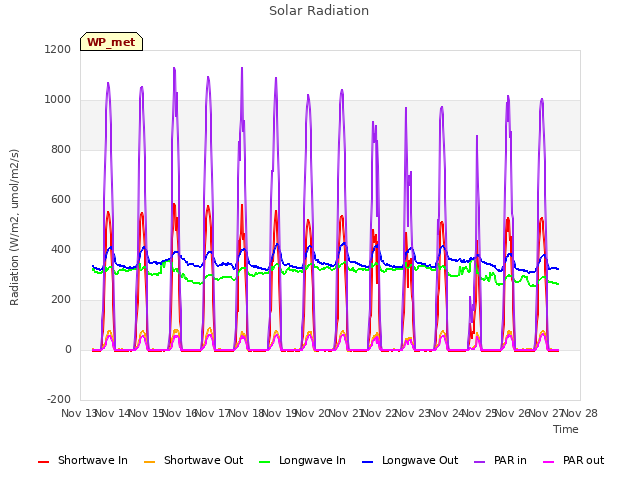Screen dimensions: 640x480
Task: Toggle the Longwave Out legend entry
Action: (x=410, y=460)
